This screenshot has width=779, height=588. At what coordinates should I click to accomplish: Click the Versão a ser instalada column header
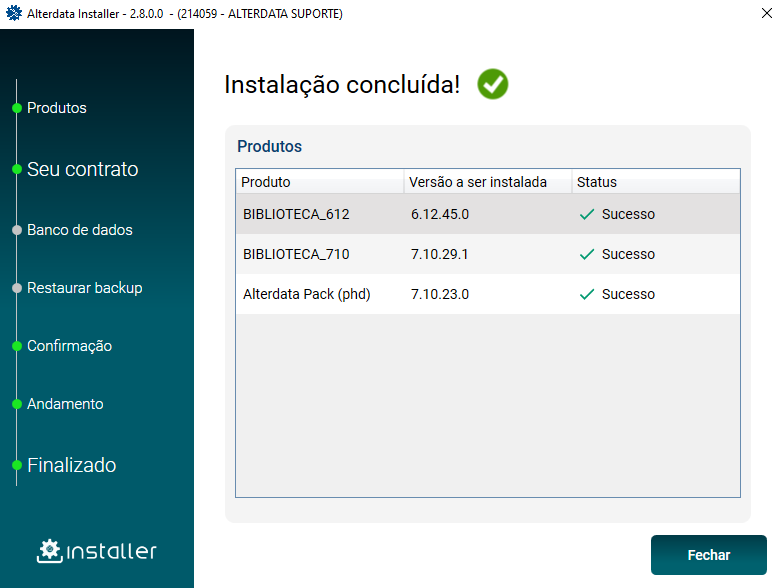488,182
